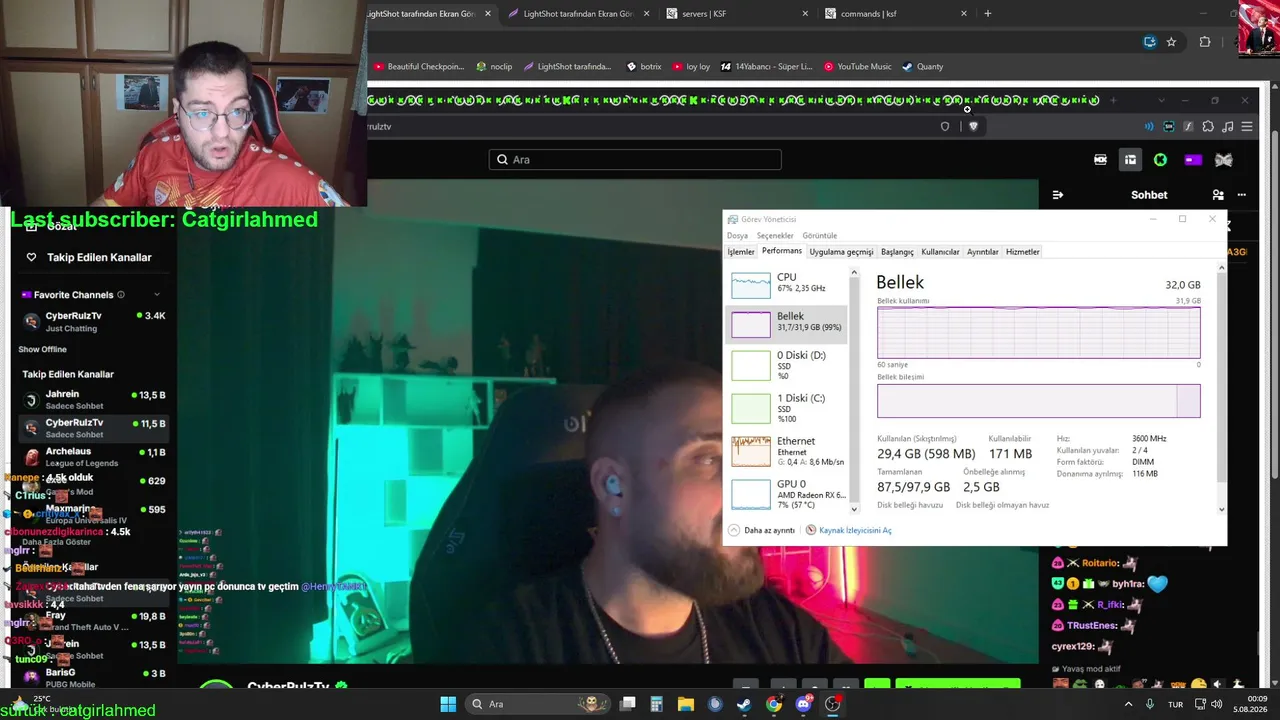
Task: Open Task View from the taskbar
Action: (x=628, y=704)
